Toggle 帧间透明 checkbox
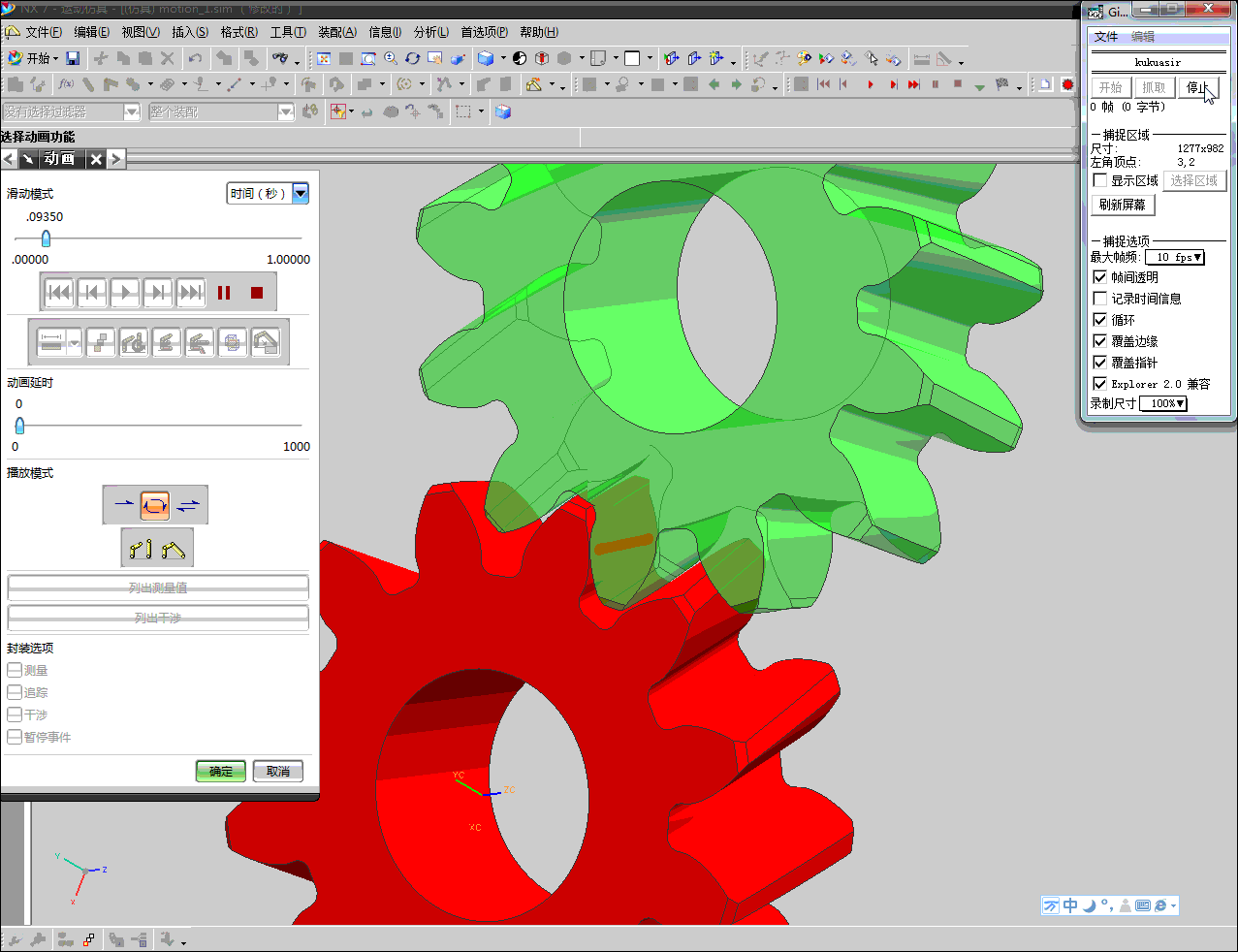 pyautogui.click(x=1100, y=277)
